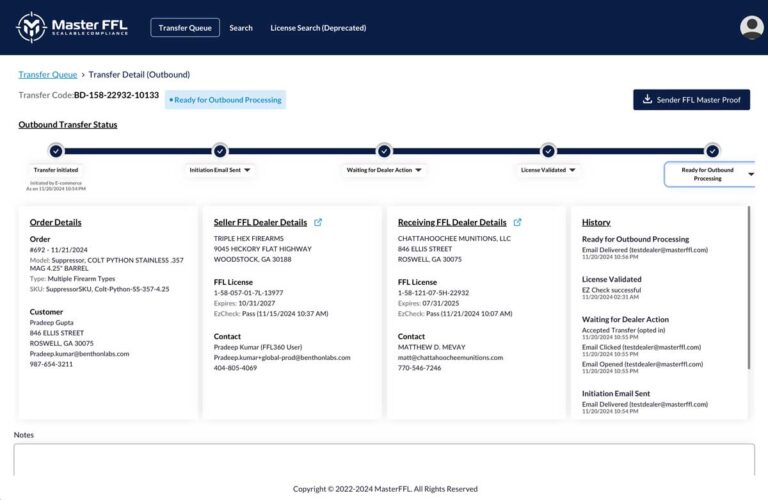This screenshot has height=500, width=768.
Task: Expand Ready for Outbound Processing step dropdown
Action: [x=751, y=174]
